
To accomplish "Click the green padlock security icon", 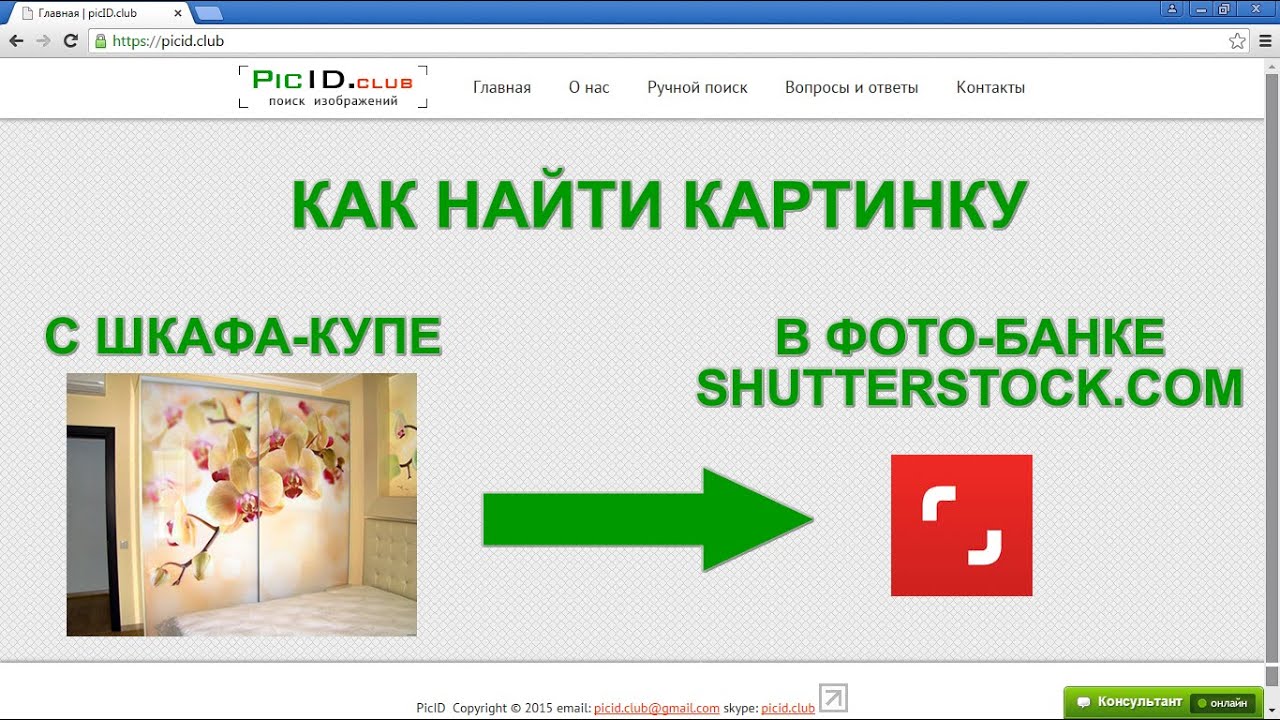I will click(99, 41).
